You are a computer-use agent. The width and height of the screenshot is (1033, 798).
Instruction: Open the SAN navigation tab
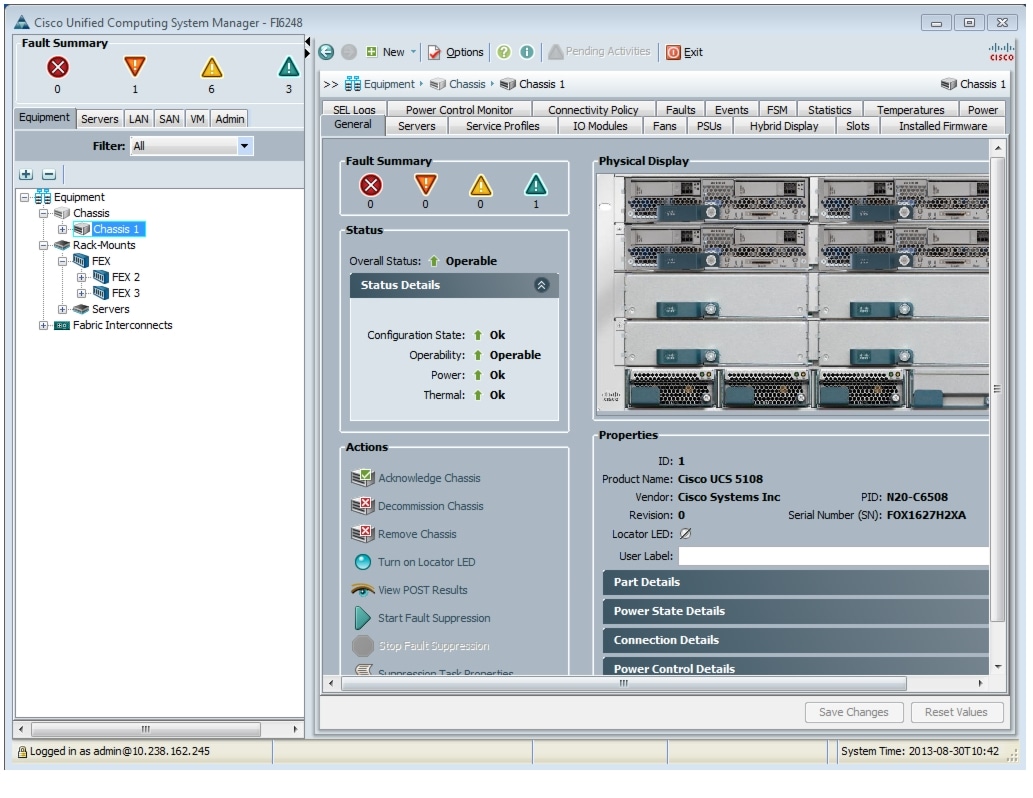169,119
